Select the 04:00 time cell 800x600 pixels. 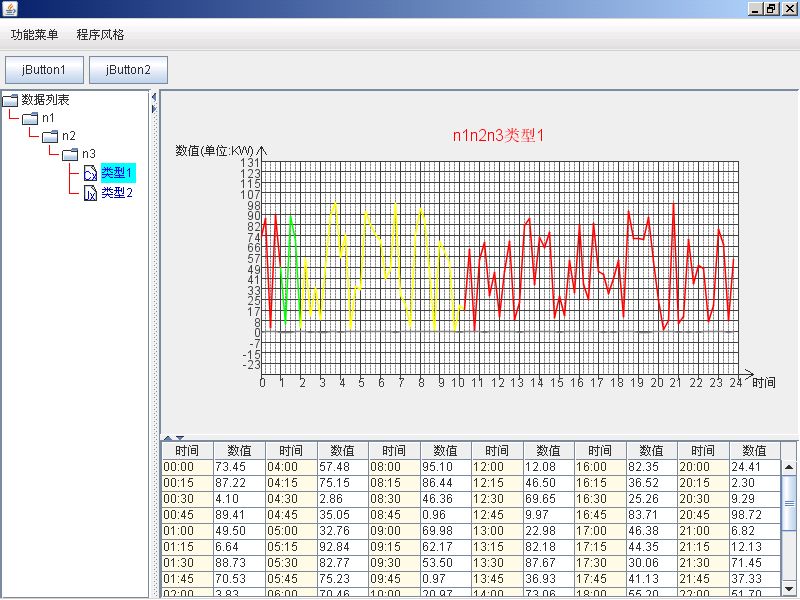tap(291, 467)
